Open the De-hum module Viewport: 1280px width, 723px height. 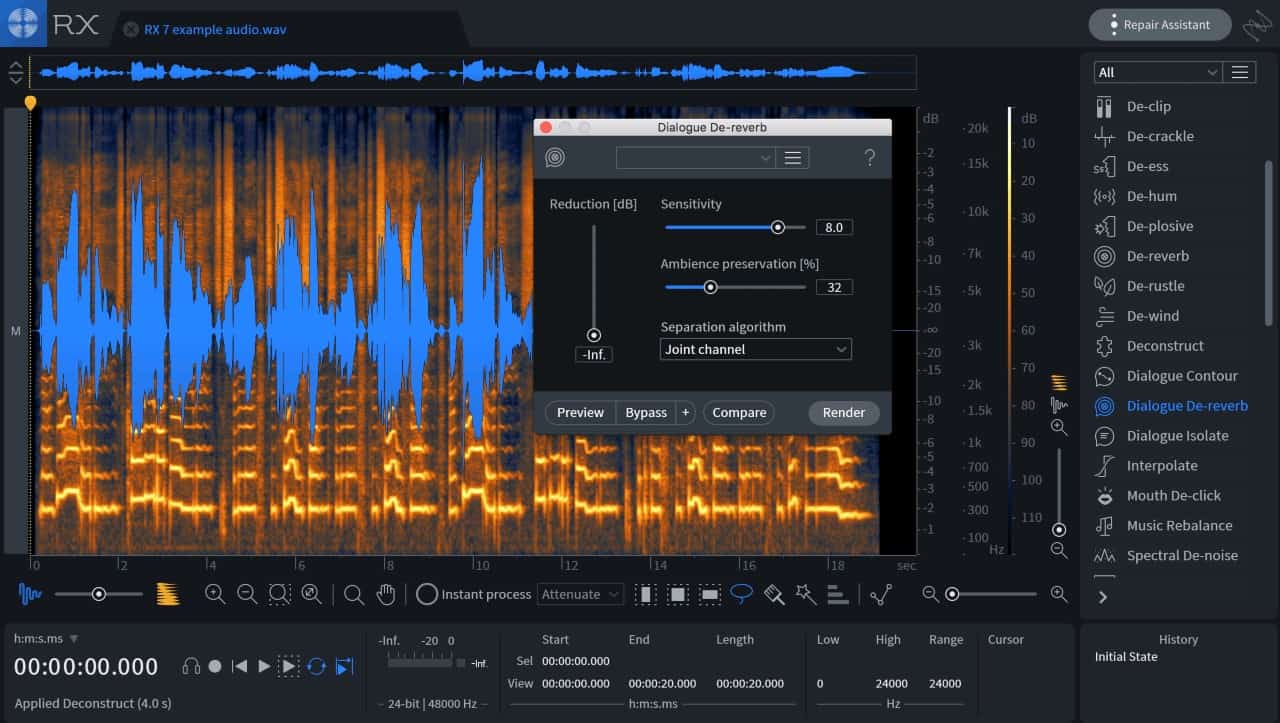pos(1151,196)
